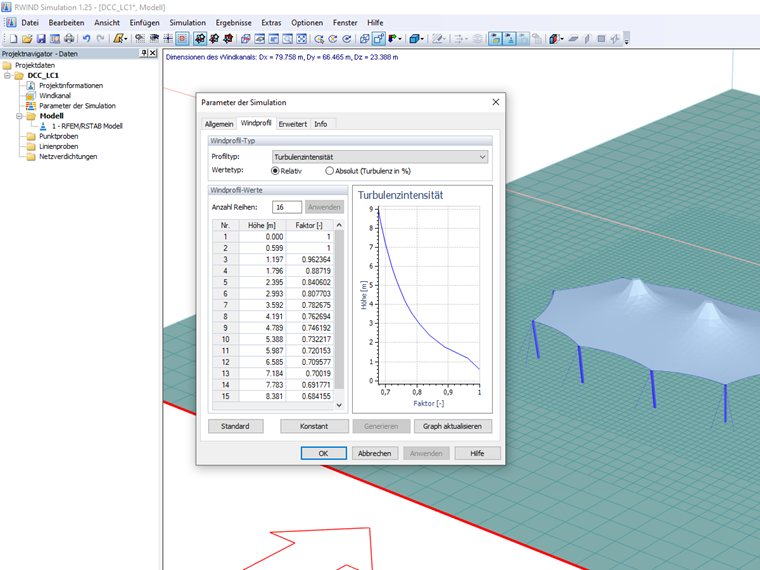Switch to the Allgemein tab
Screen dimensions: 760x570
pyautogui.click(x=219, y=124)
